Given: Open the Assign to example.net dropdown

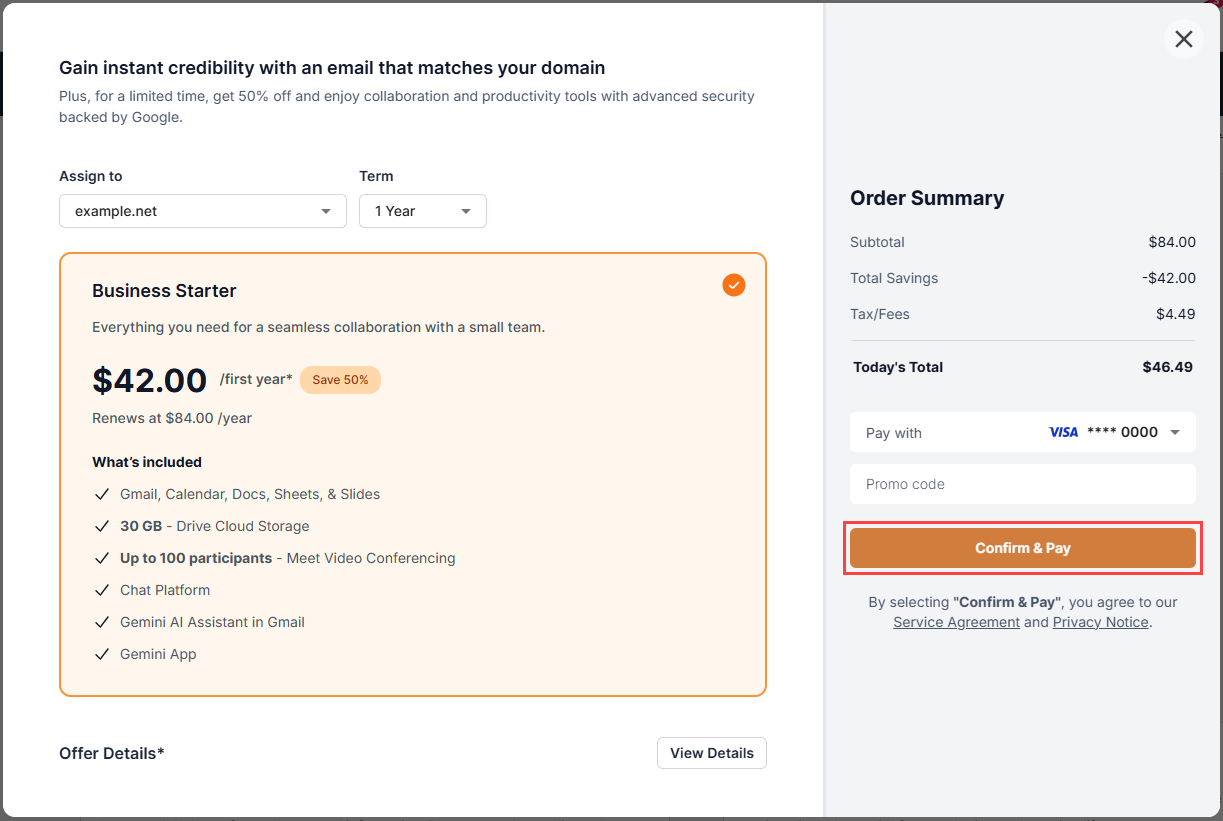Looking at the screenshot, I should tap(203, 211).
